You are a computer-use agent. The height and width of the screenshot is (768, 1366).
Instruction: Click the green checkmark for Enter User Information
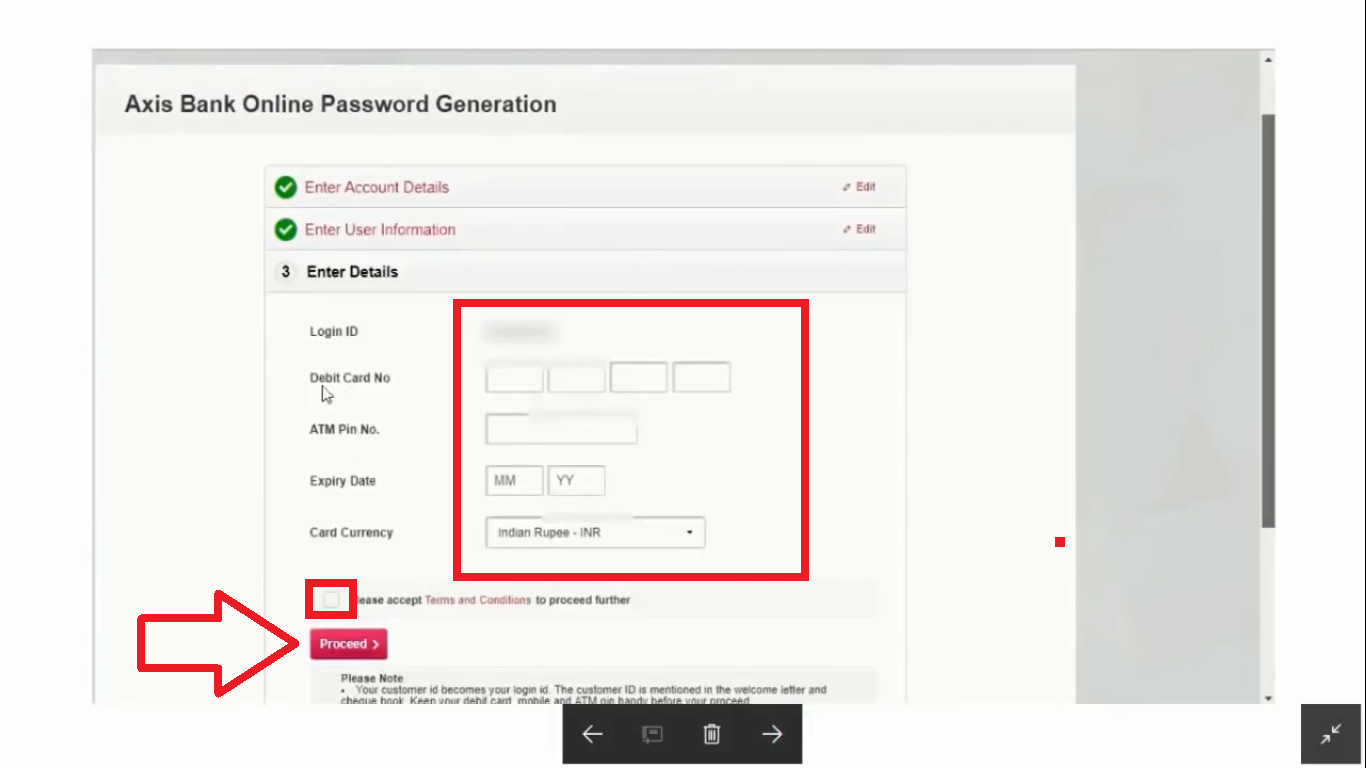pyautogui.click(x=285, y=229)
